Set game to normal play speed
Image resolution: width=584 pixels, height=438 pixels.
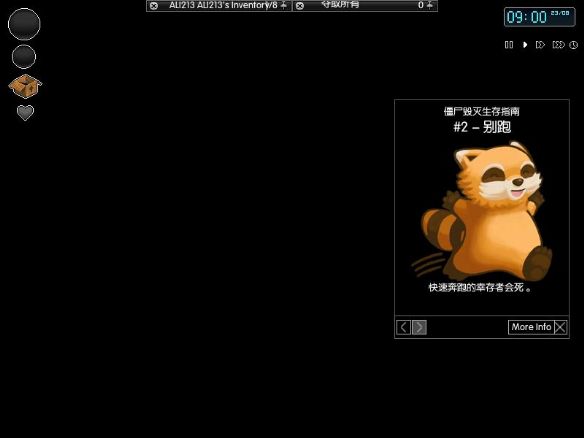[525, 45]
